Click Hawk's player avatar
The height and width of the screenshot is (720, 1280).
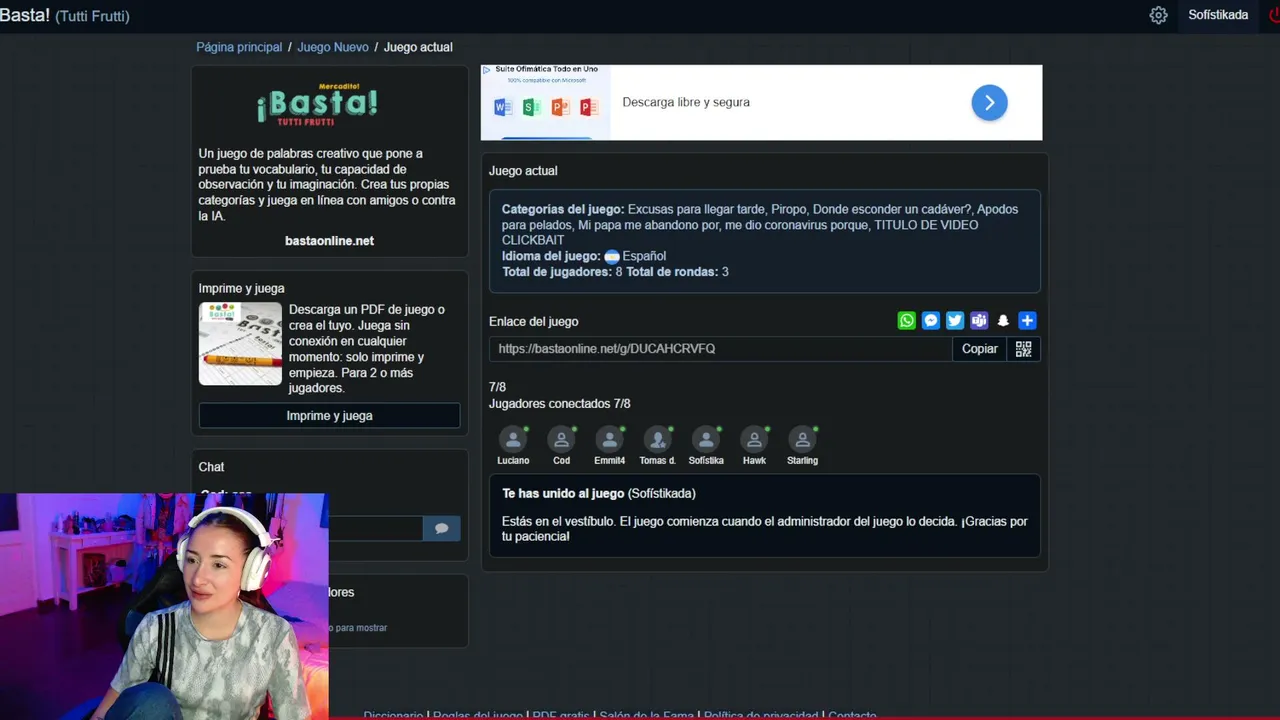(754, 439)
